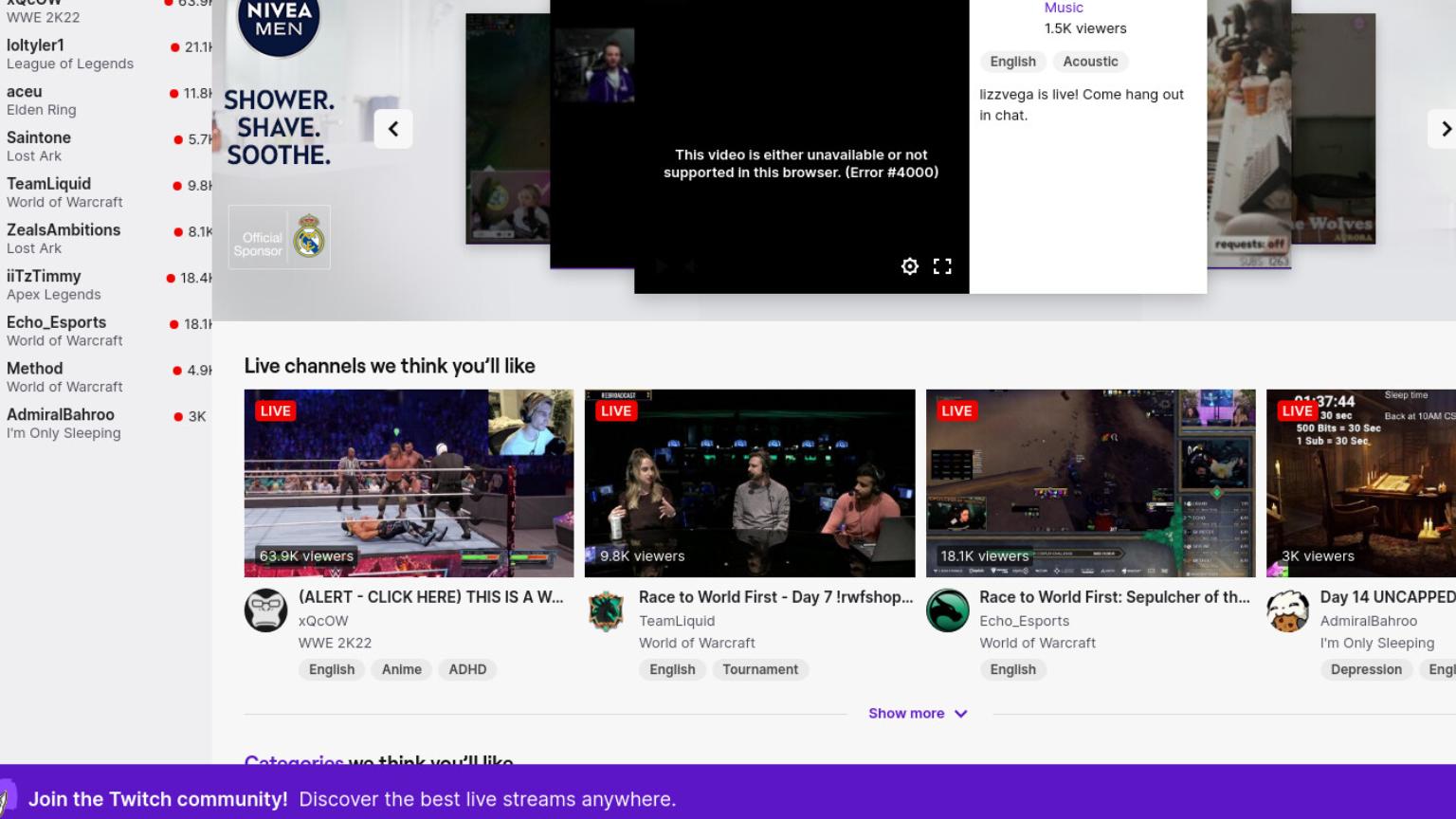Image resolution: width=1456 pixels, height=819 pixels.
Task: Open xQcOW WWE 2K22 stream thumbnail
Action: pos(409,483)
